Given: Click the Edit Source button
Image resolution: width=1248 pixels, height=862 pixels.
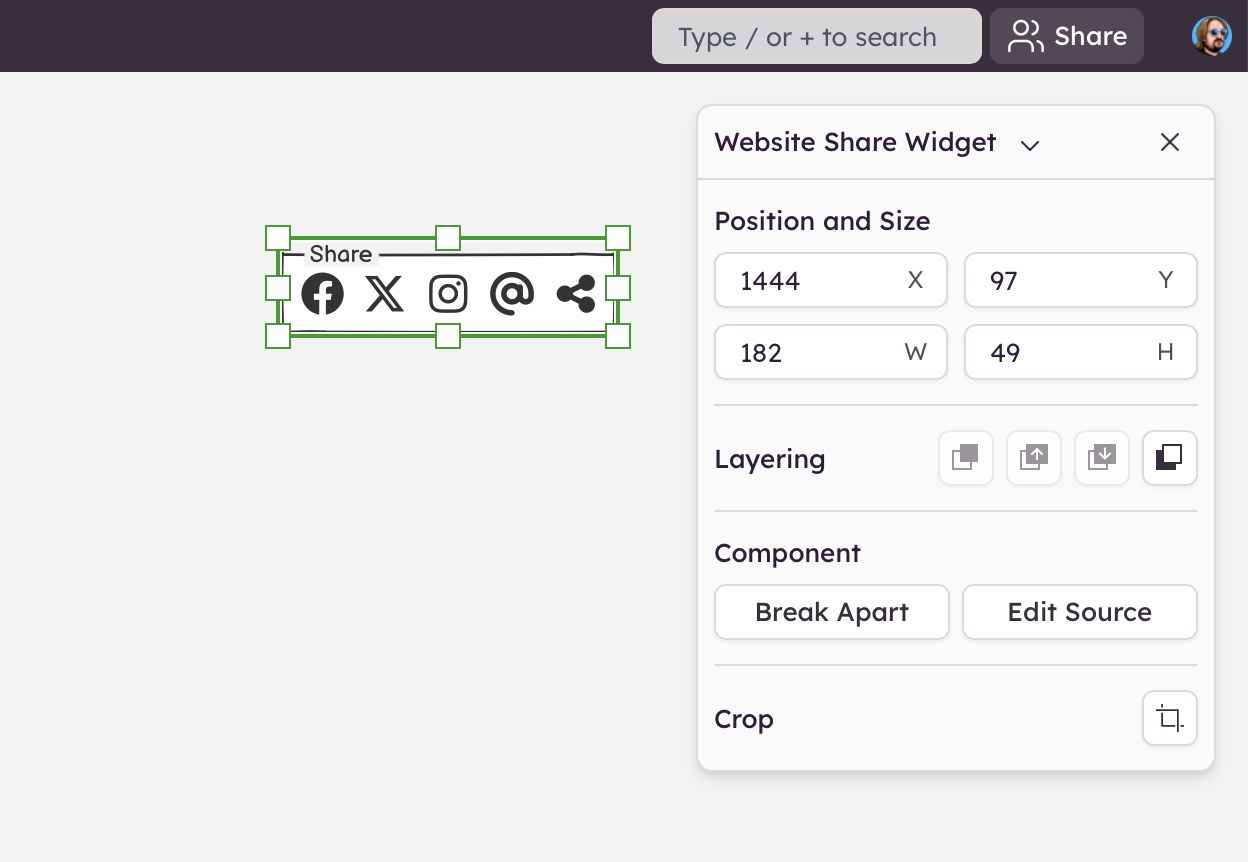Looking at the screenshot, I should [1079, 612].
